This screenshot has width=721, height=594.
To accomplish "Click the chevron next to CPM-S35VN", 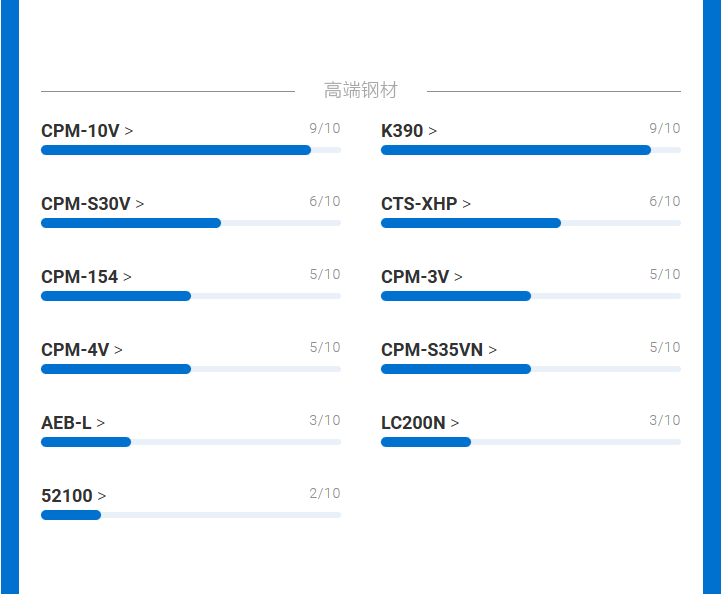I will click(x=493, y=351).
